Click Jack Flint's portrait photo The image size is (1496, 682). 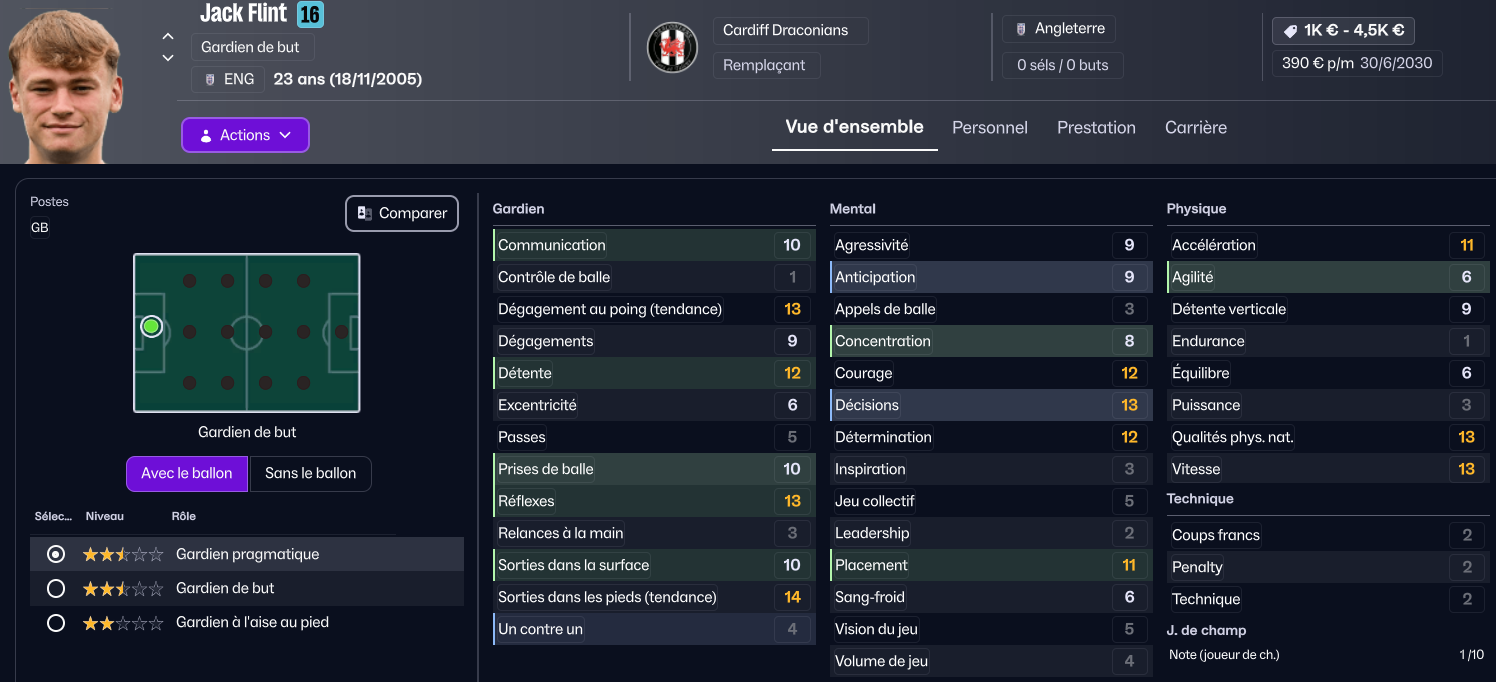[x=66, y=80]
